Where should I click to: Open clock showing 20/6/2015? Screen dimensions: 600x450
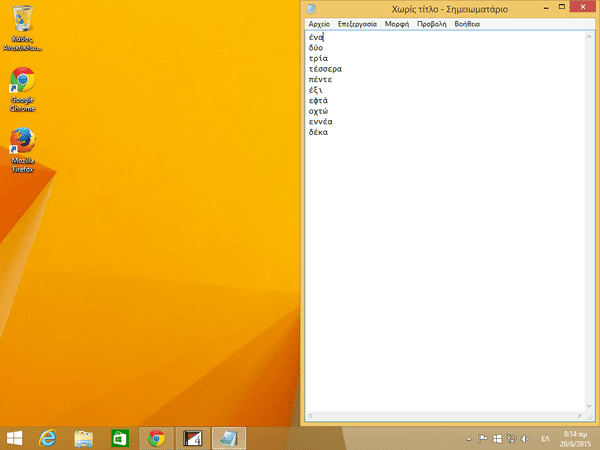(x=576, y=439)
